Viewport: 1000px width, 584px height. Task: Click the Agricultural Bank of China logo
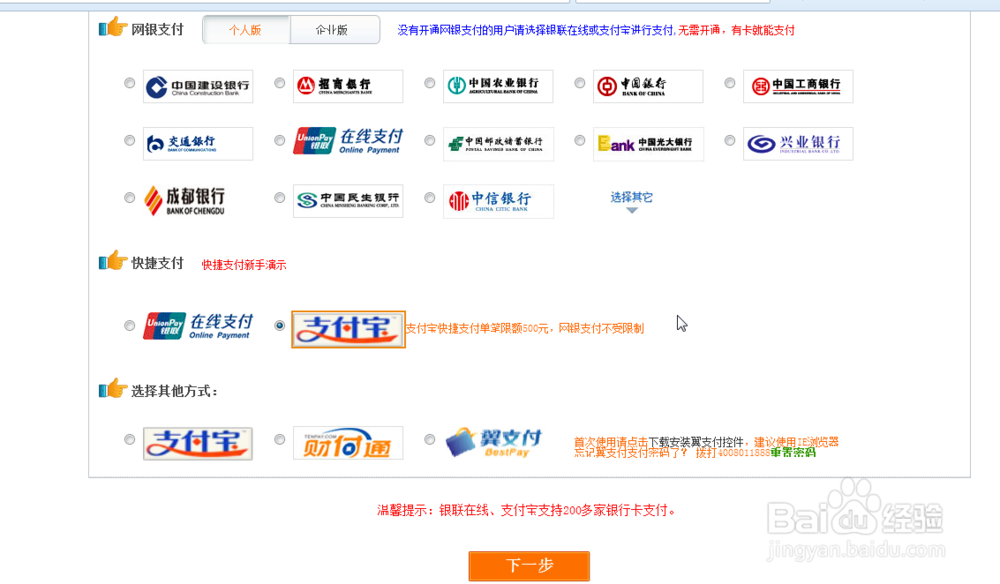click(x=498, y=86)
